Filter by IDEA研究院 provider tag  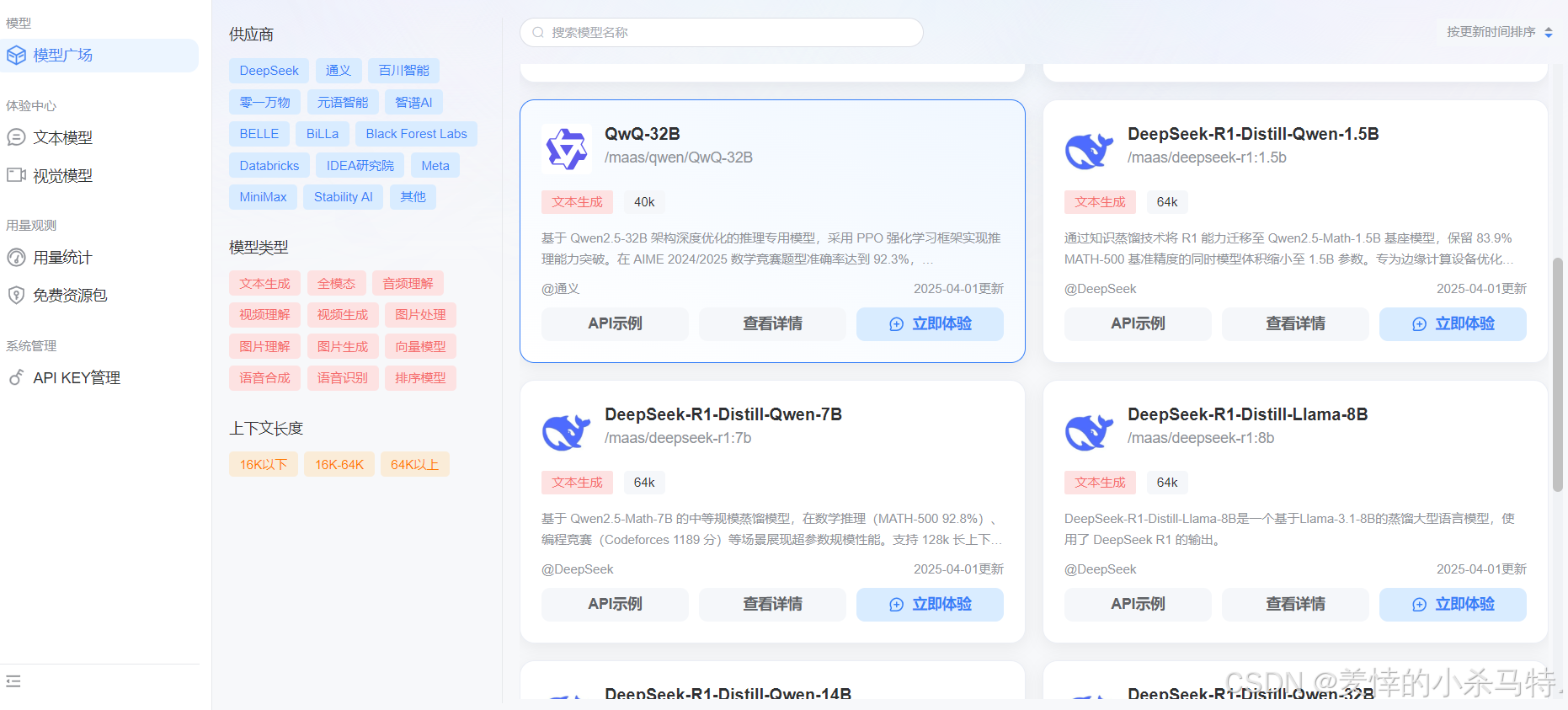360,166
